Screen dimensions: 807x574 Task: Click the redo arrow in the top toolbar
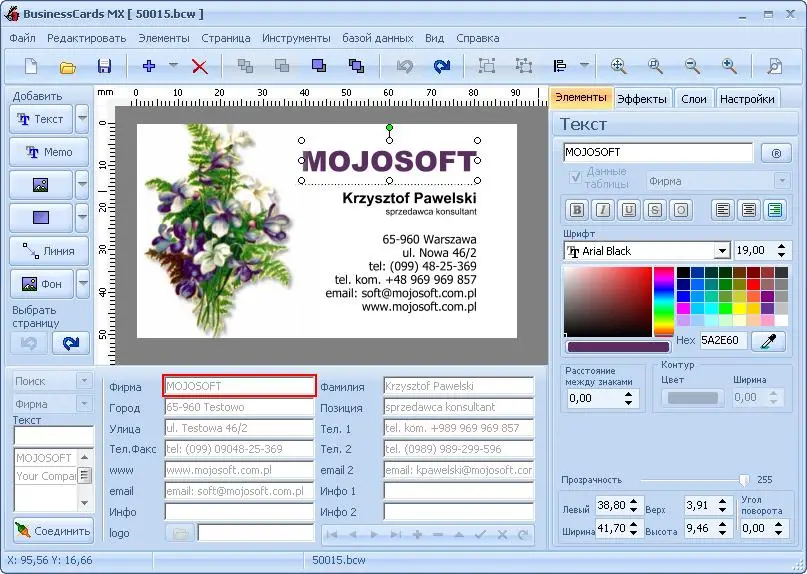442,66
